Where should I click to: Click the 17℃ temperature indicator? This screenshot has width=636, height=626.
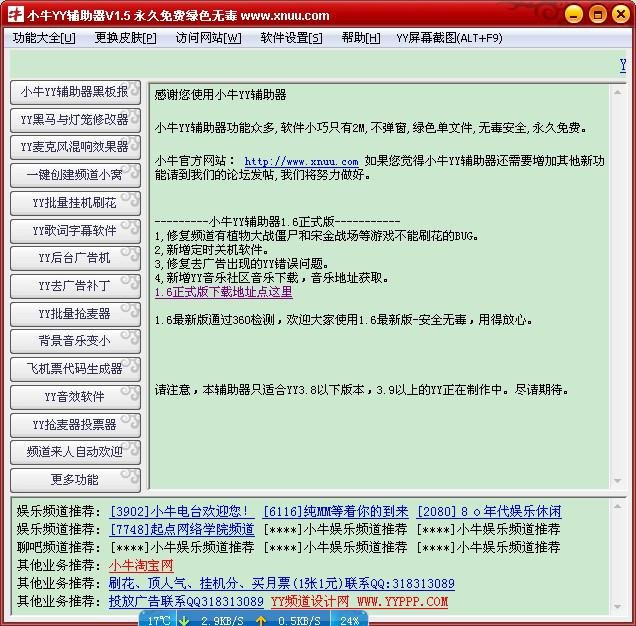click(x=159, y=621)
